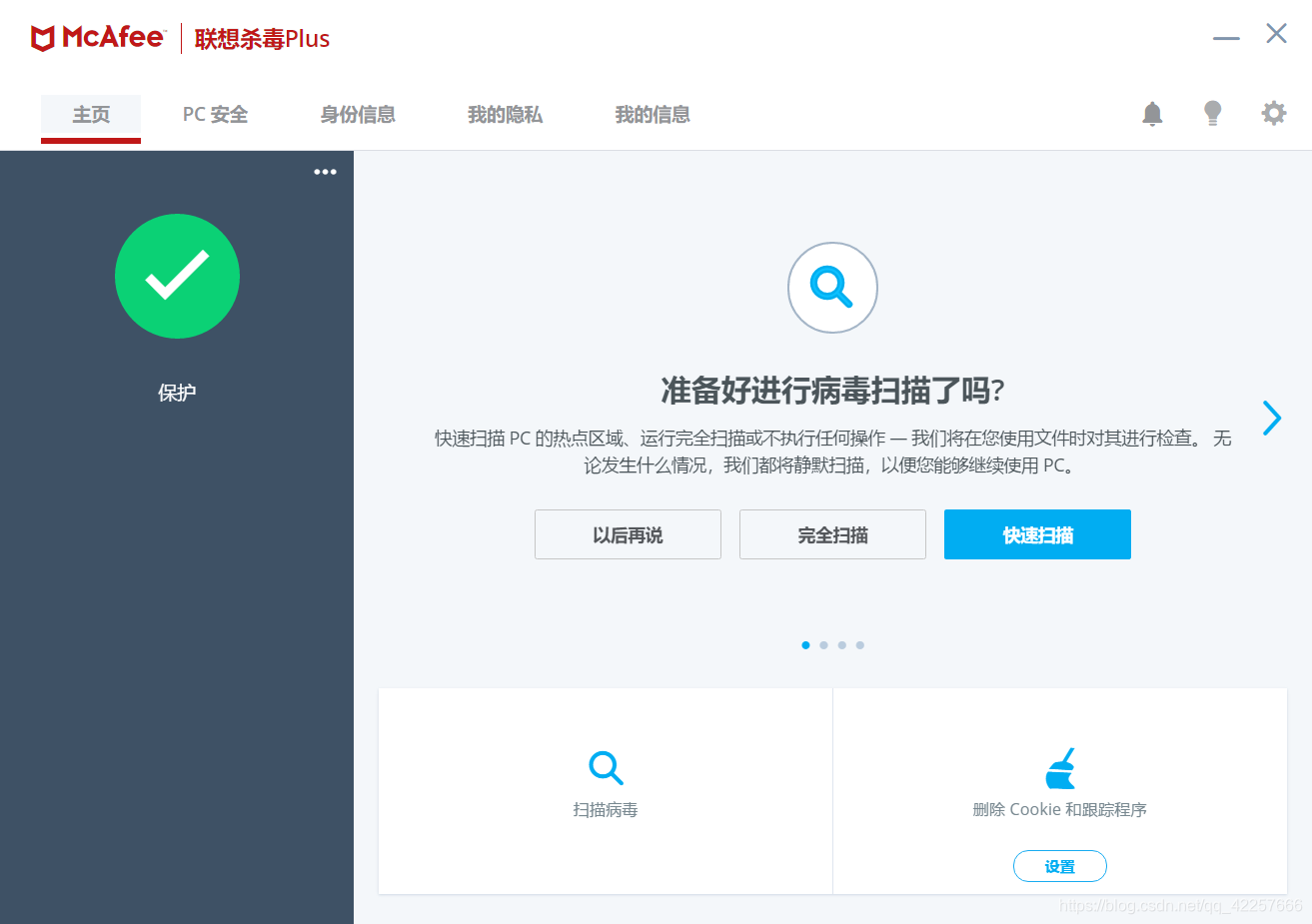
Task: Open the 身份信息 tab
Action: (357, 114)
